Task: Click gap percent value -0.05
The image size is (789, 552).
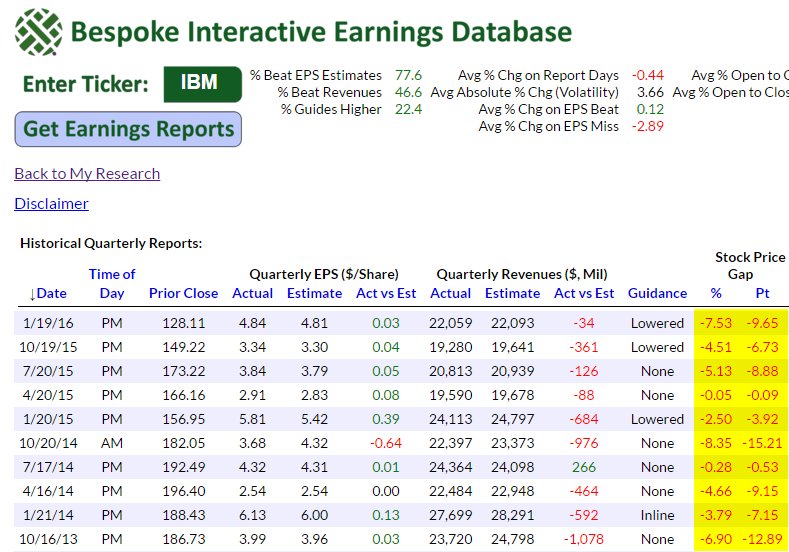Action: point(716,395)
